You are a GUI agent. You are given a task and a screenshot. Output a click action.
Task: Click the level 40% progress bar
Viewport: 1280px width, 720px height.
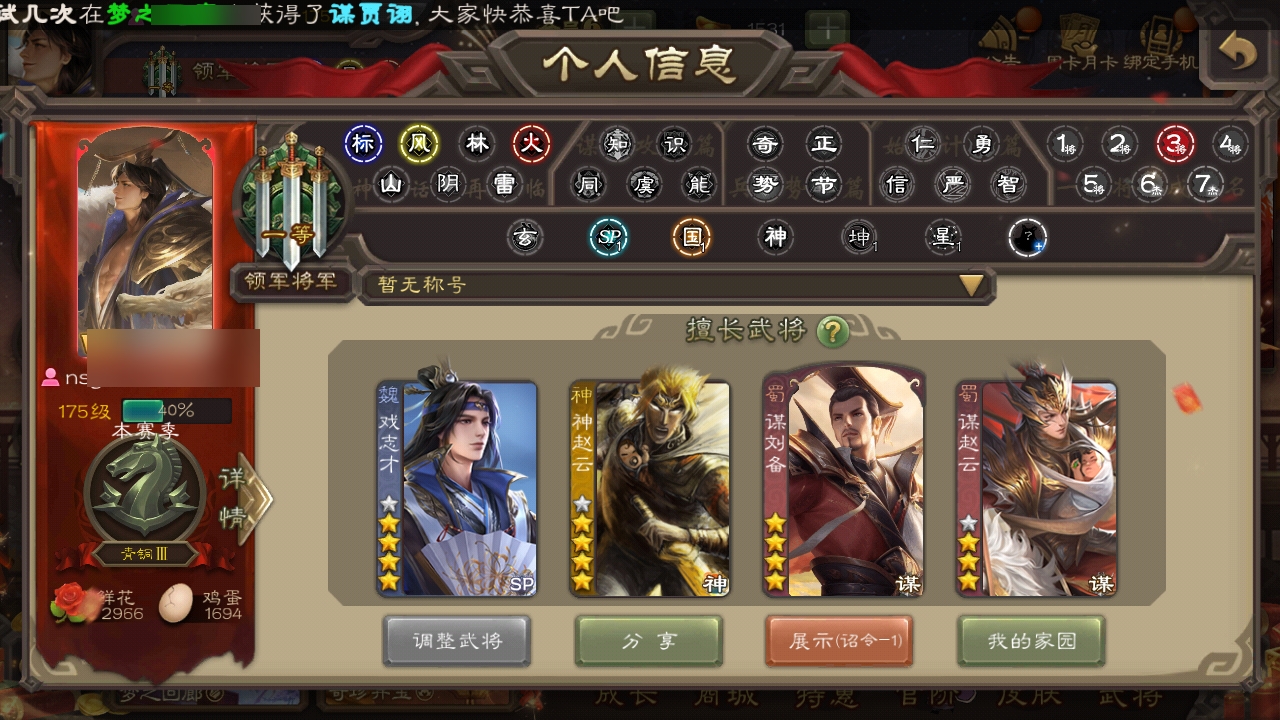pyautogui.click(x=176, y=411)
